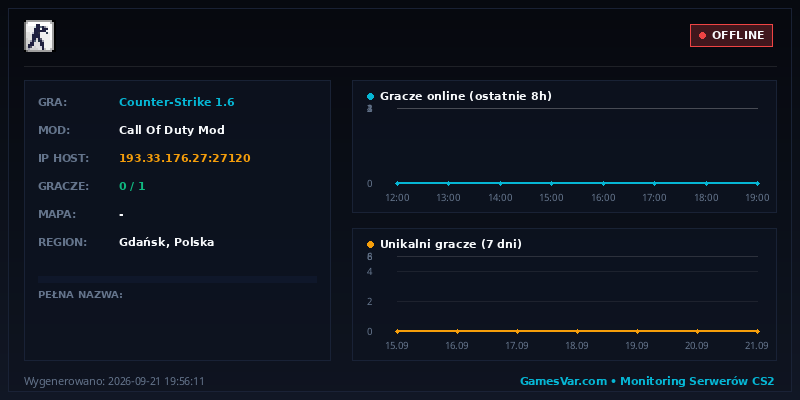Screen dimensions: 800x400
Task: Click the GRA label
Action: (x=53, y=102)
